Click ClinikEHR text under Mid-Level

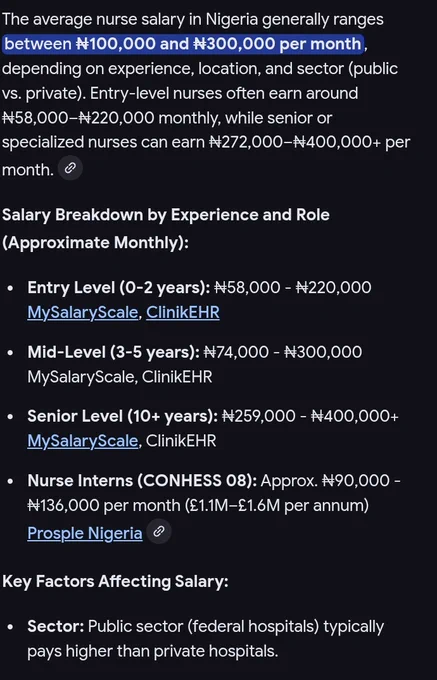[x=177, y=376]
